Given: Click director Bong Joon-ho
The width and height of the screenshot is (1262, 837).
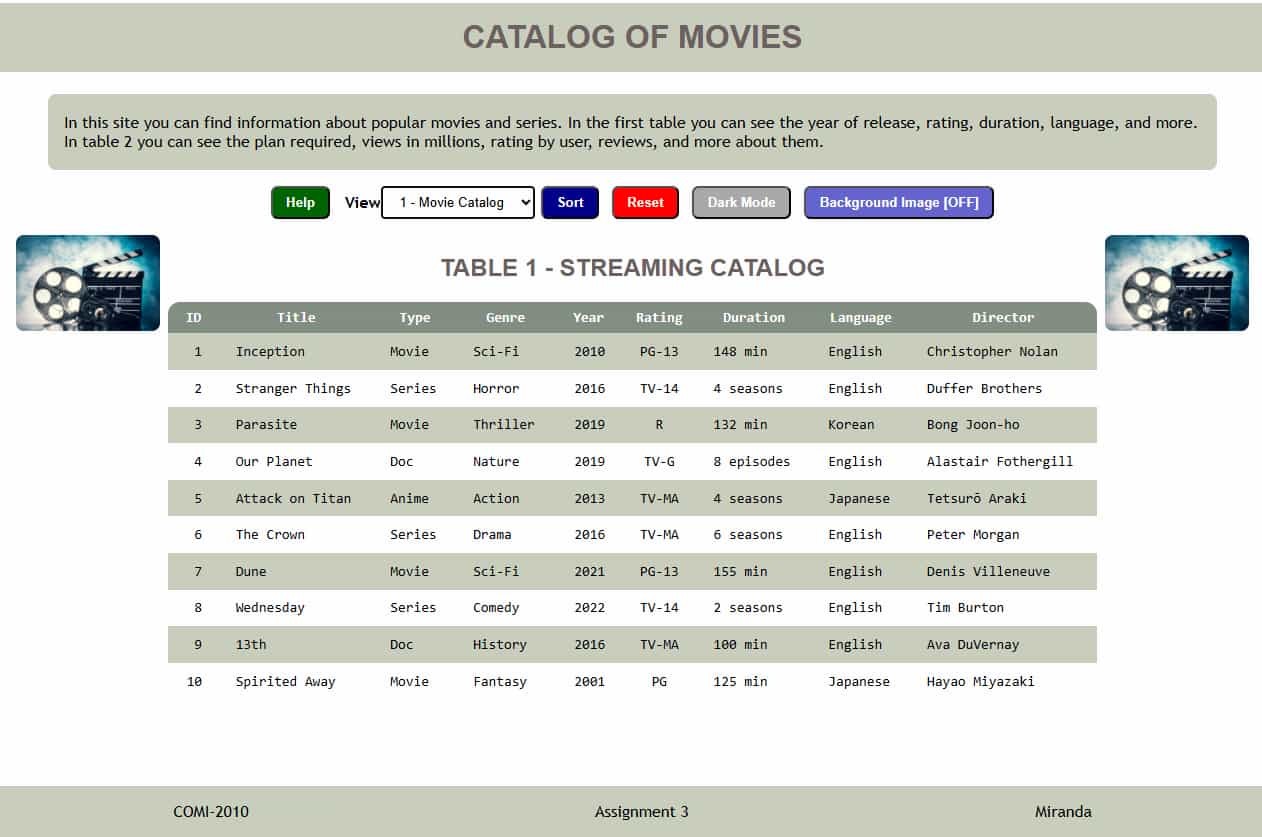Looking at the screenshot, I should tap(973, 424).
